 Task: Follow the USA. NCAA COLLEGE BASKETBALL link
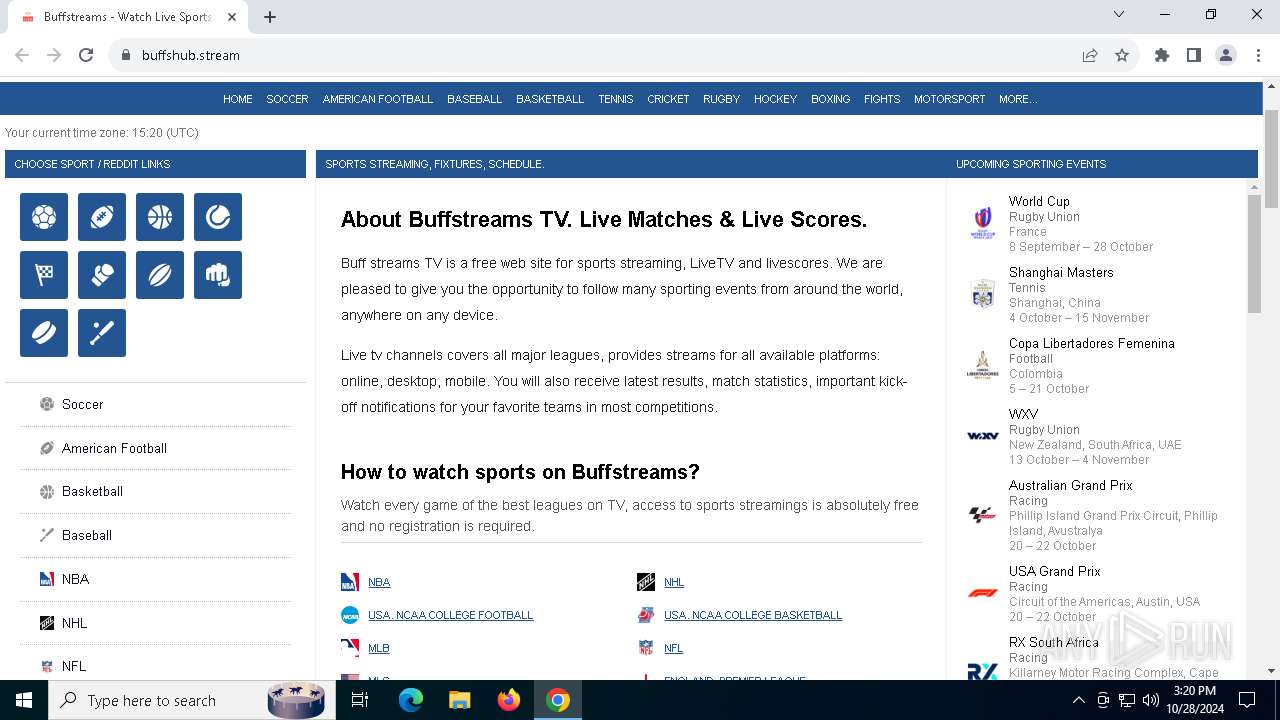753,615
